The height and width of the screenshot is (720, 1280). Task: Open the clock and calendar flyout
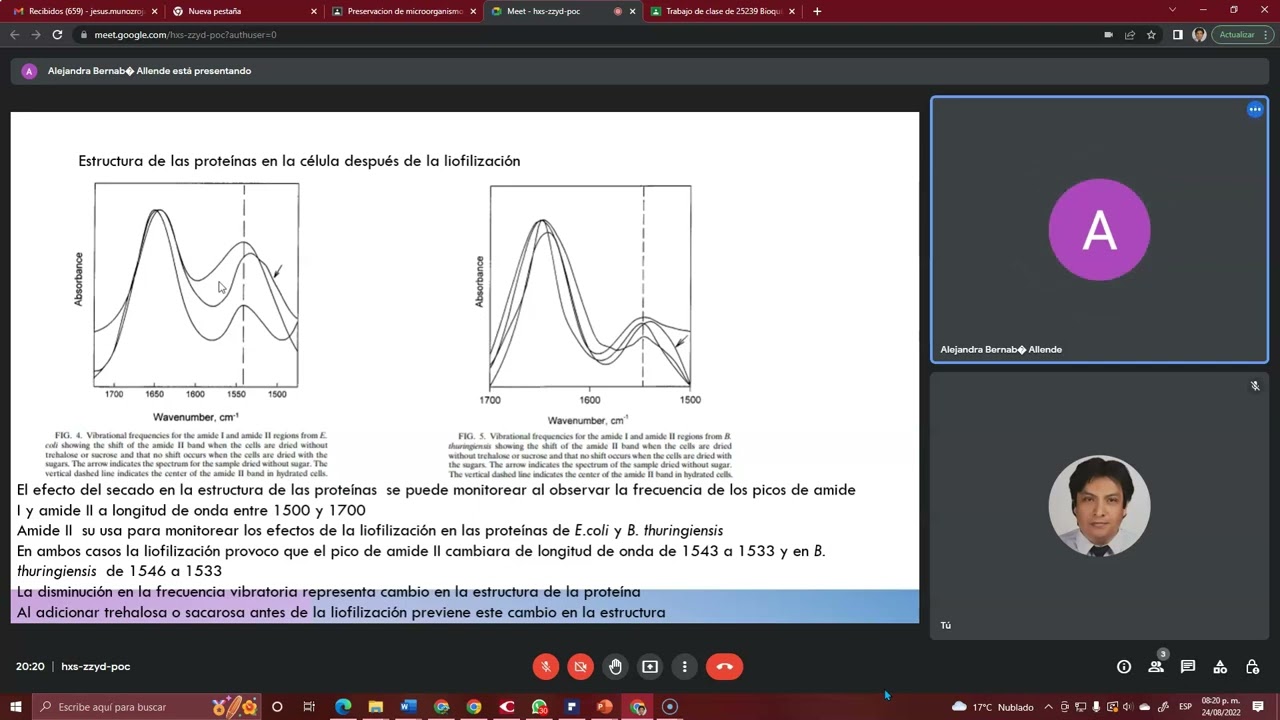1221,707
